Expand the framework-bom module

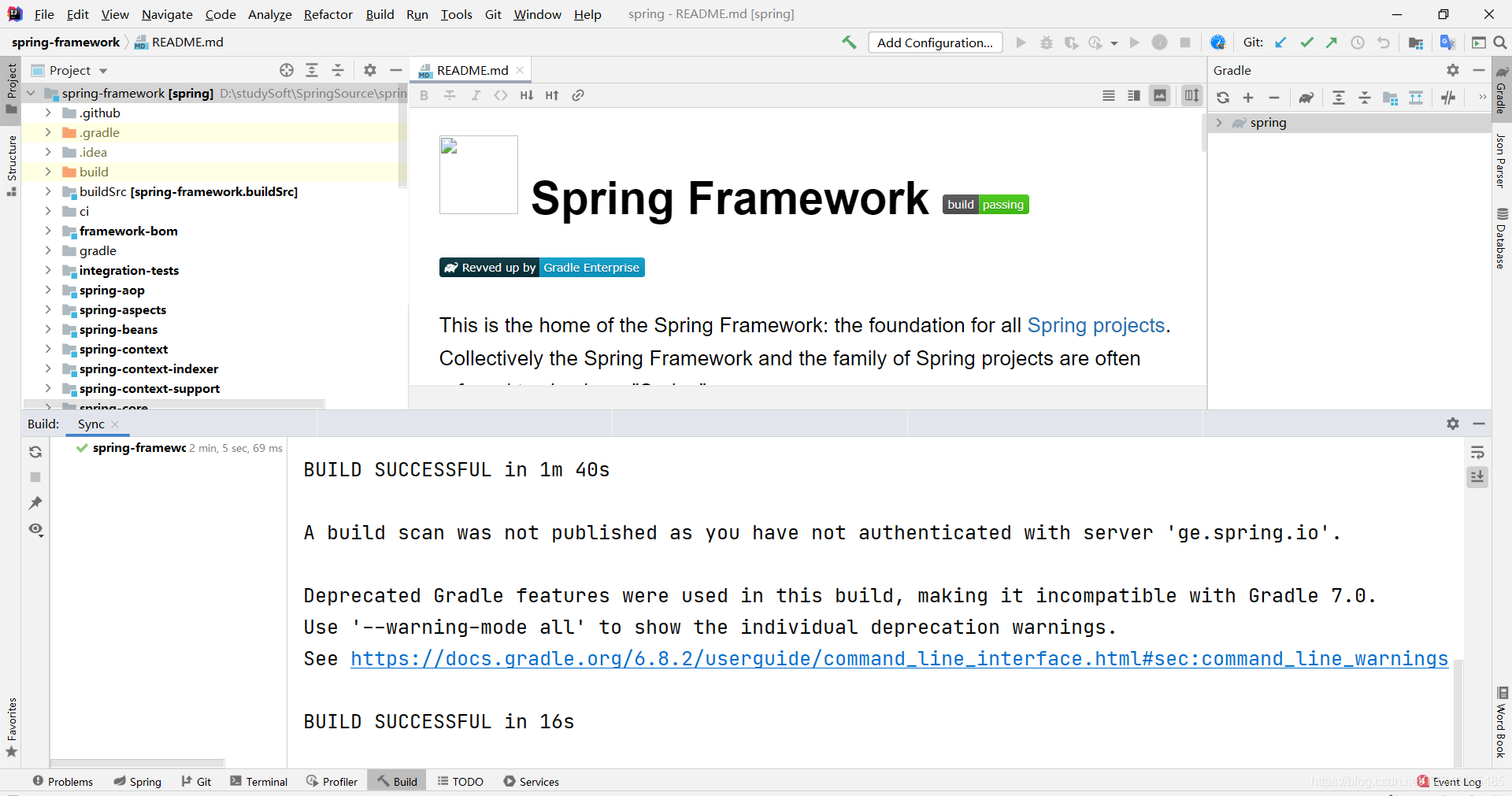coord(48,231)
